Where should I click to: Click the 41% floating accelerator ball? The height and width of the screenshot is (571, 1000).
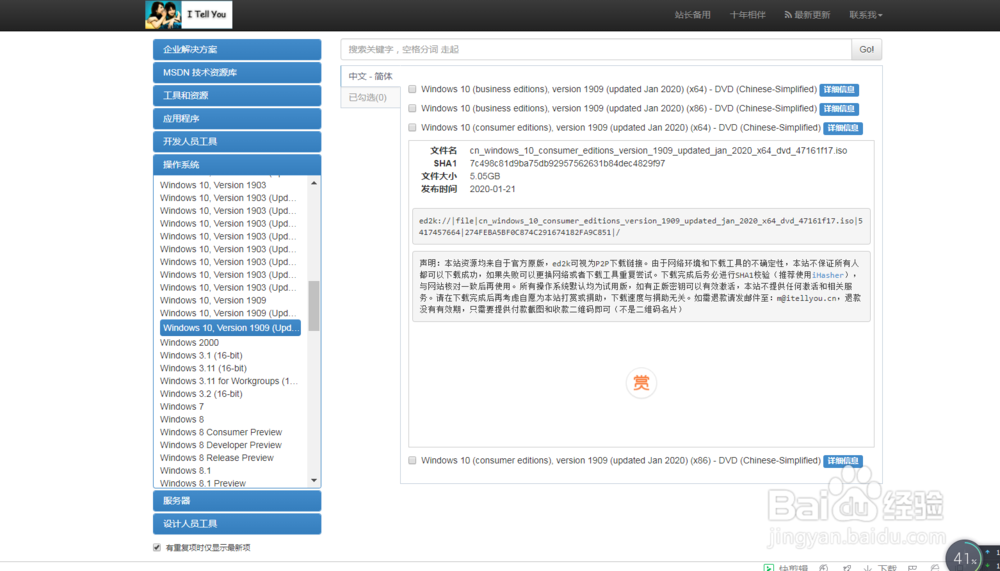click(964, 558)
